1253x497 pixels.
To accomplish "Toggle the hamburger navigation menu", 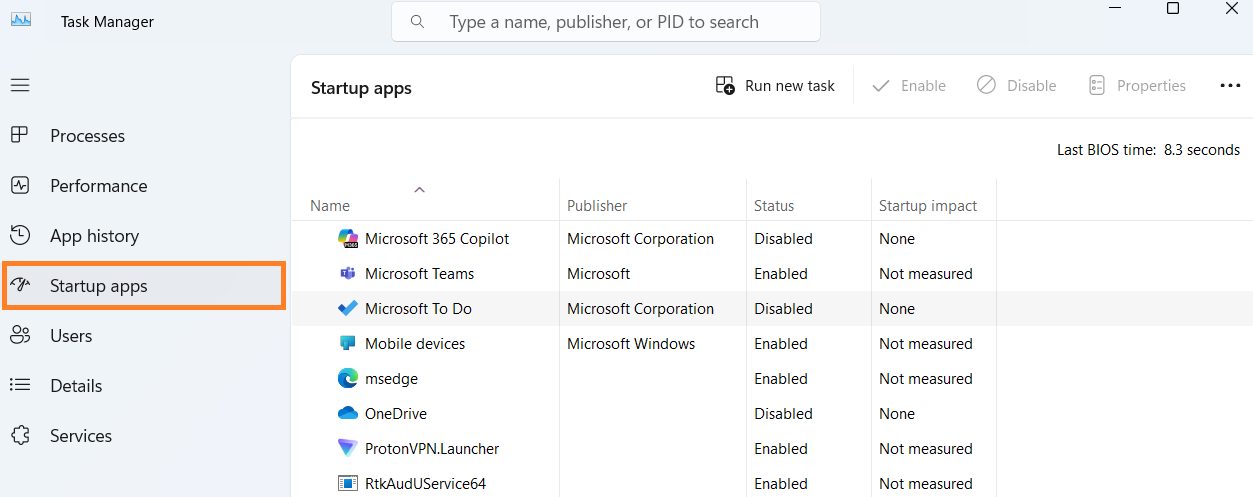I will 20,86.
